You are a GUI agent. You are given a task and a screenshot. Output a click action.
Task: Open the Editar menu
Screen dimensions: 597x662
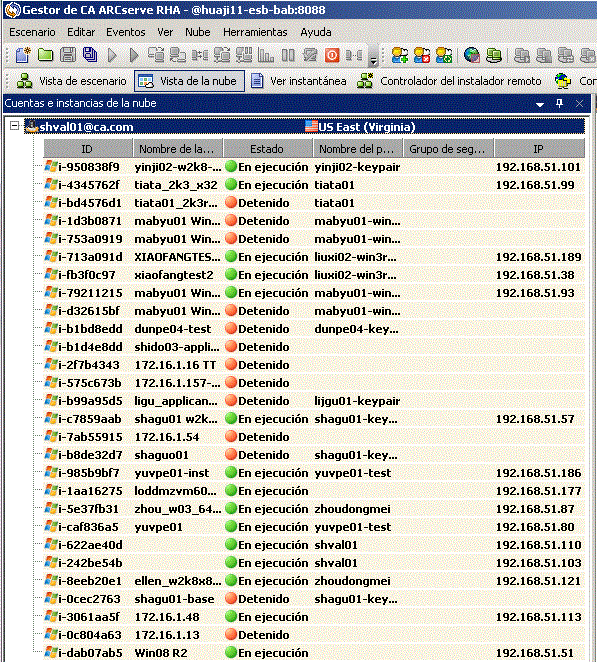pyautogui.click(x=81, y=32)
